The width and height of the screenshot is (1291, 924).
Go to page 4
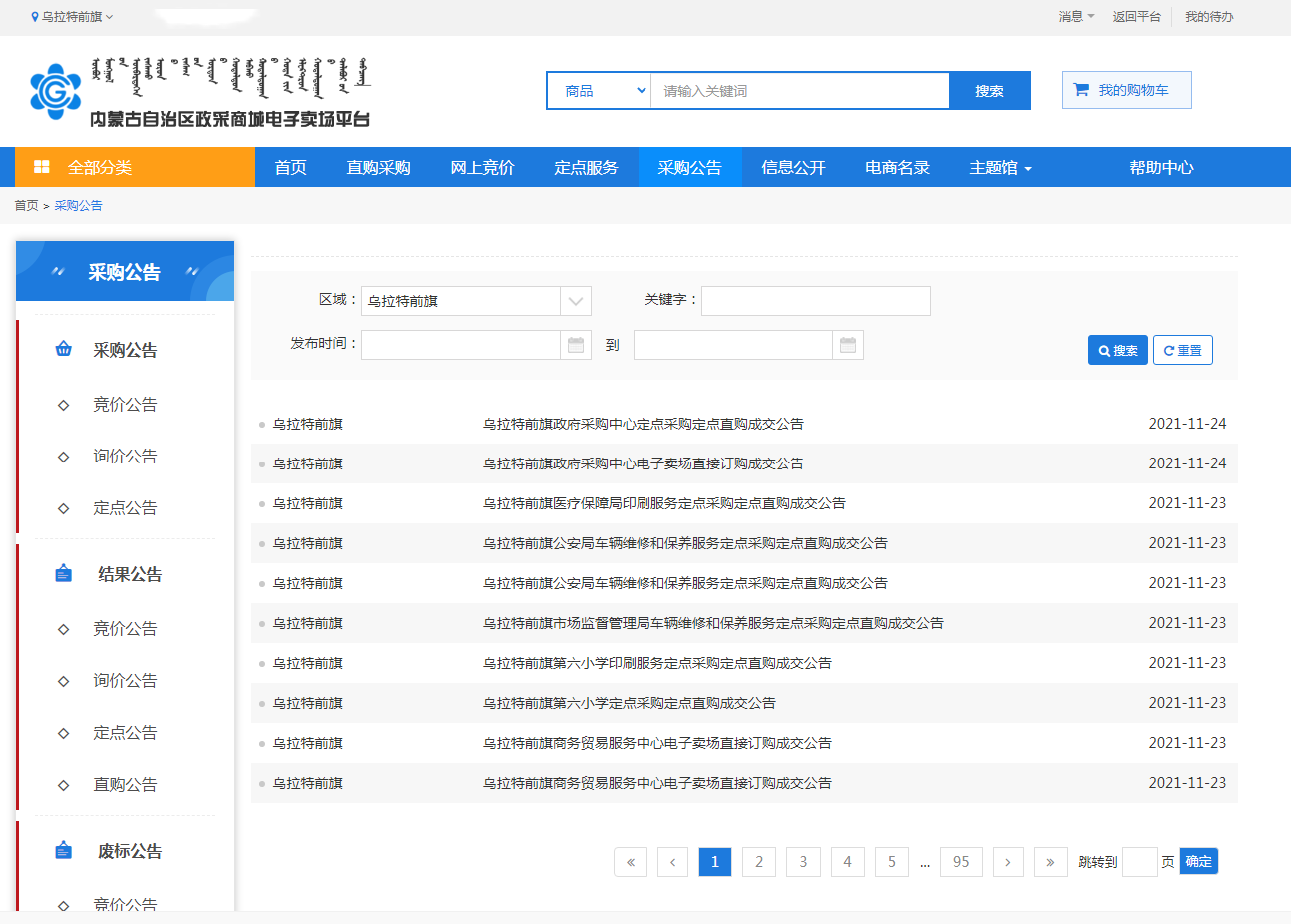[x=848, y=862]
